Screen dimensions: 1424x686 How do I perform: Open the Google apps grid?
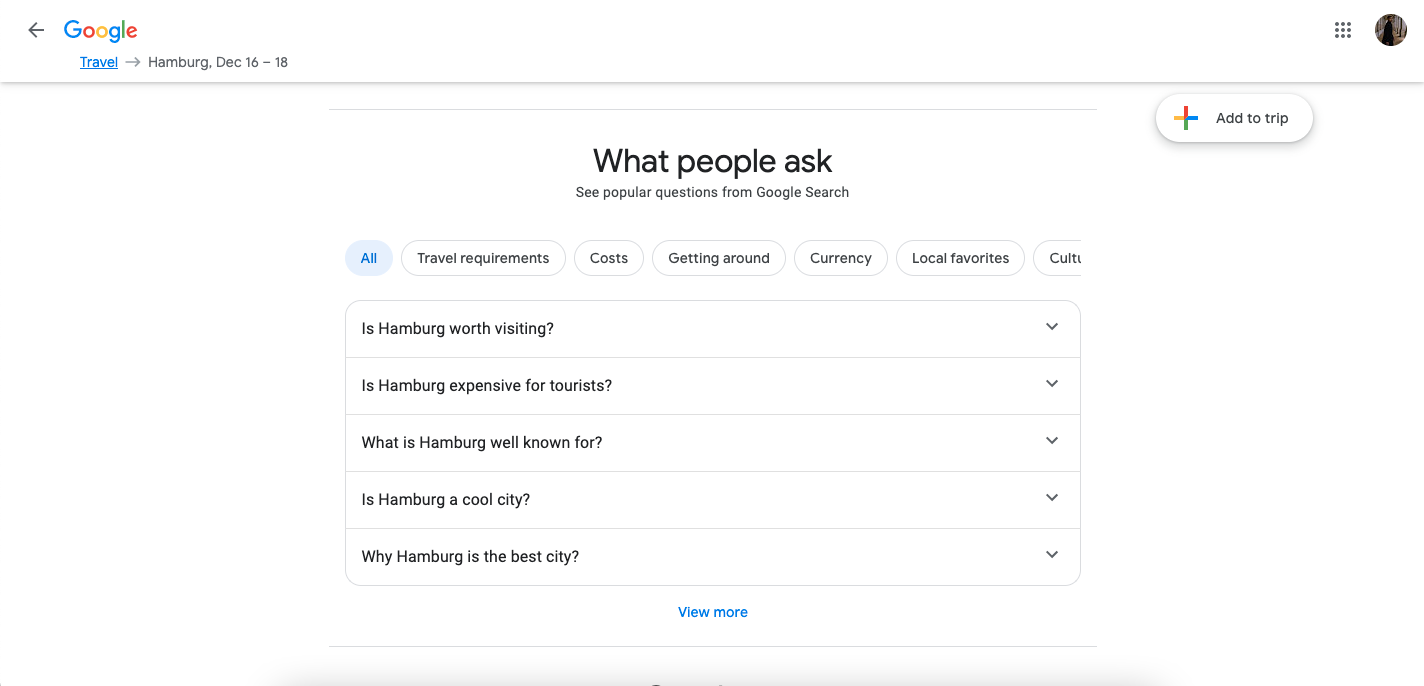pyautogui.click(x=1343, y=30)
